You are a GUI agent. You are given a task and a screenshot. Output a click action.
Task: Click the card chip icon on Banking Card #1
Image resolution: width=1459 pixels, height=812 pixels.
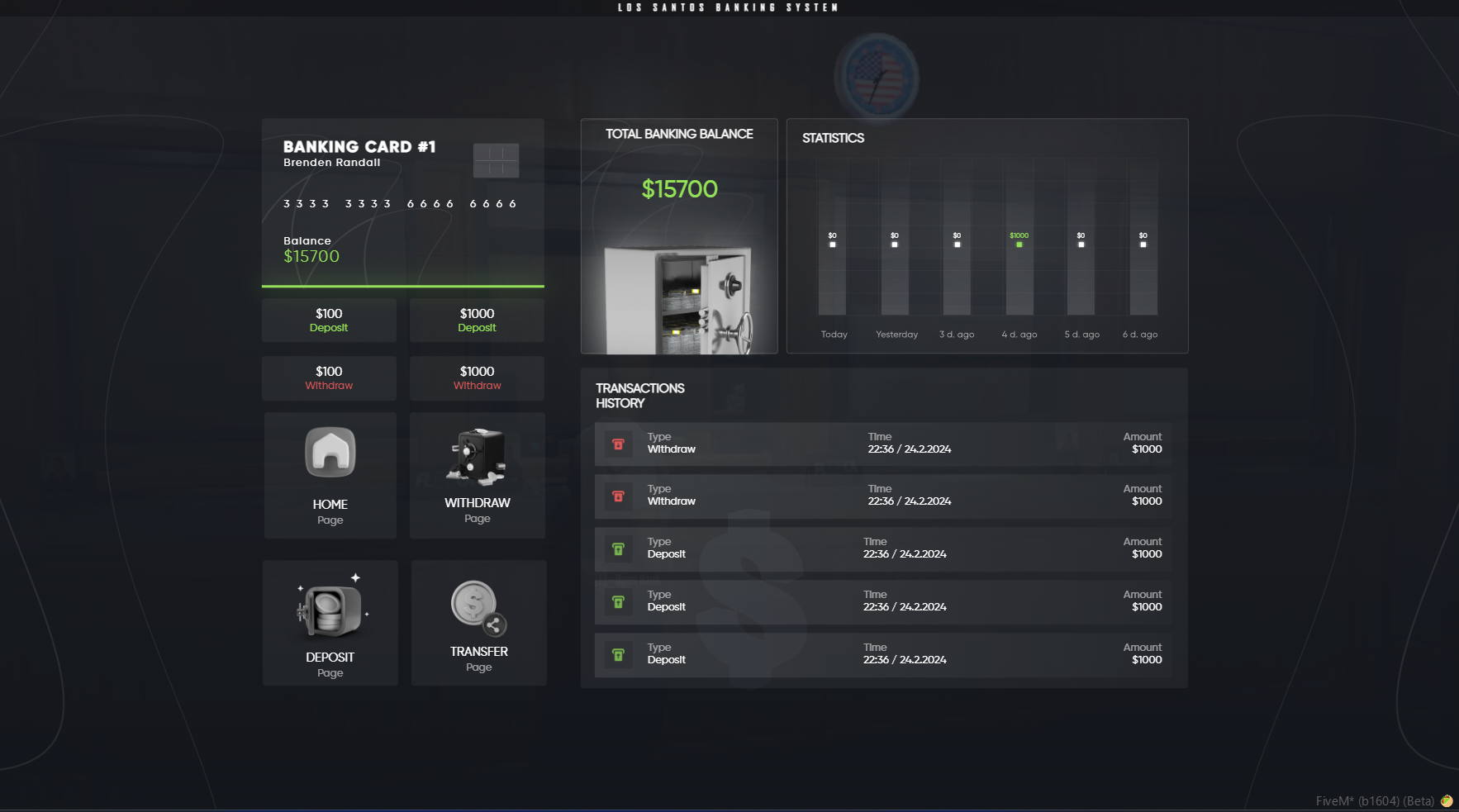(x=496, y=160)
